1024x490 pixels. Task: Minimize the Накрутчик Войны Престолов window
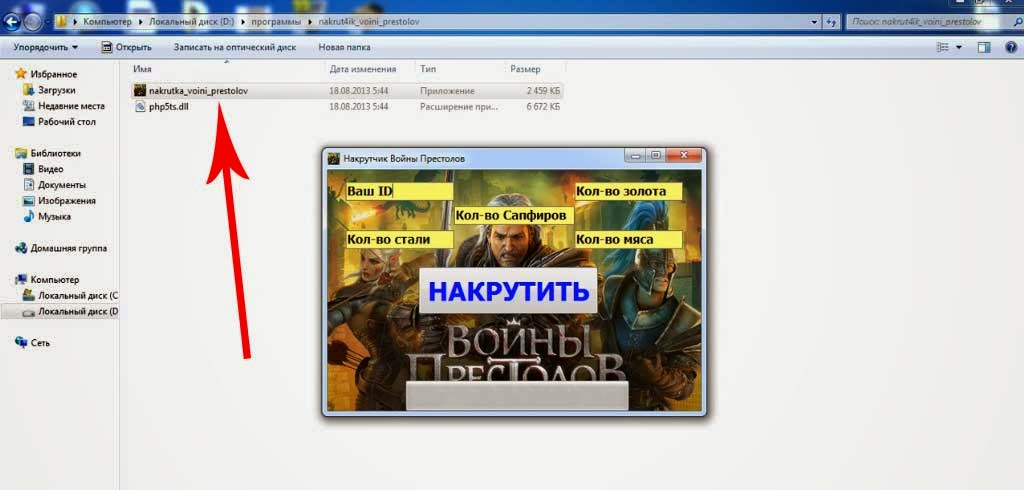(x=634, y=155)
